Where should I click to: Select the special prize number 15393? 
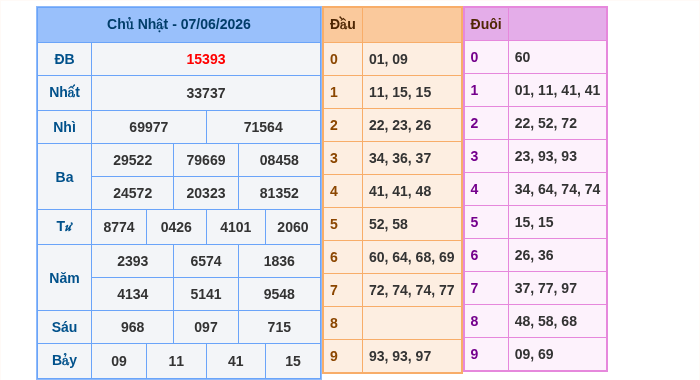click(x=206, y=59)
